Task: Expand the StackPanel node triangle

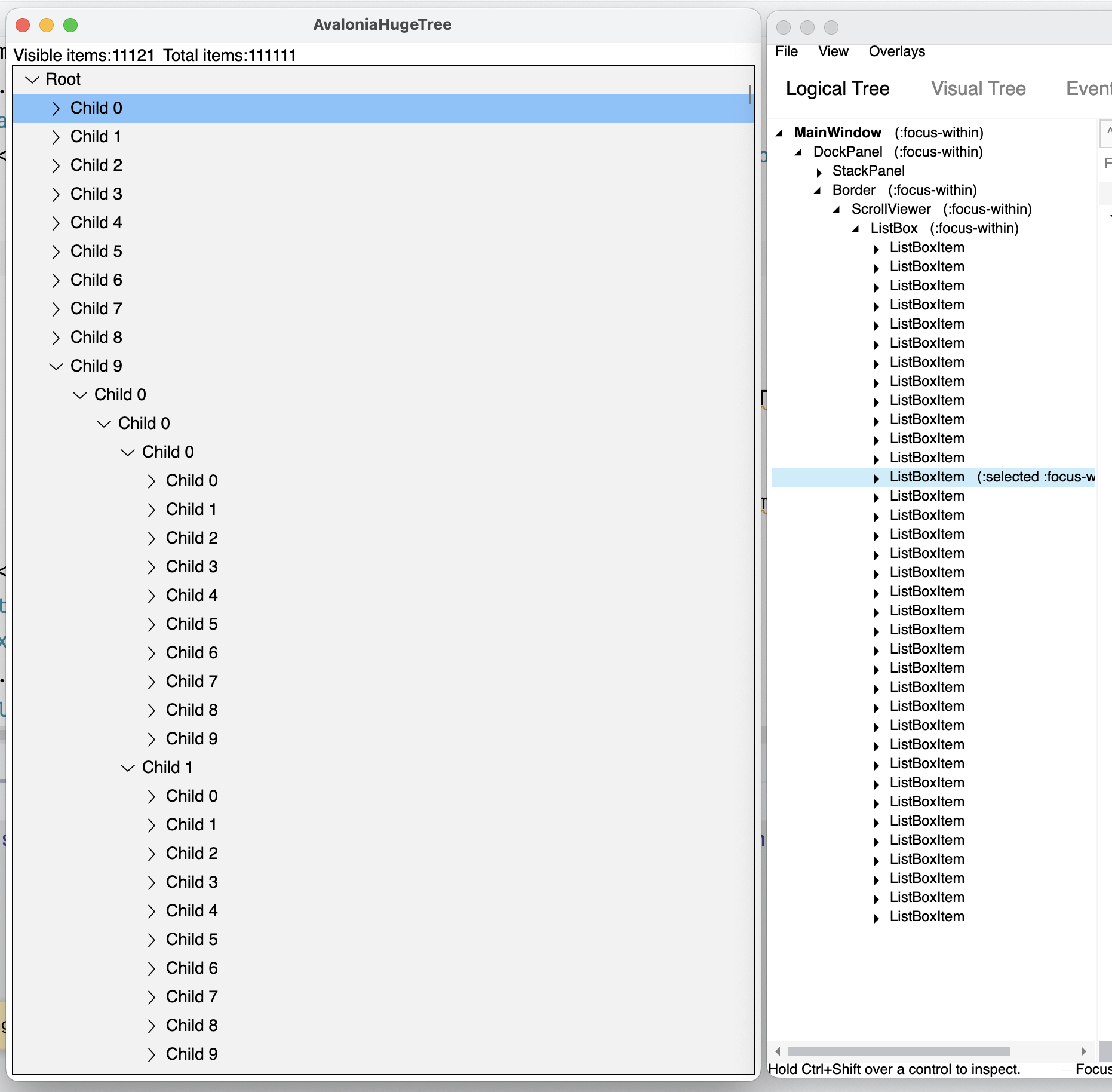Action: point(819,172)
